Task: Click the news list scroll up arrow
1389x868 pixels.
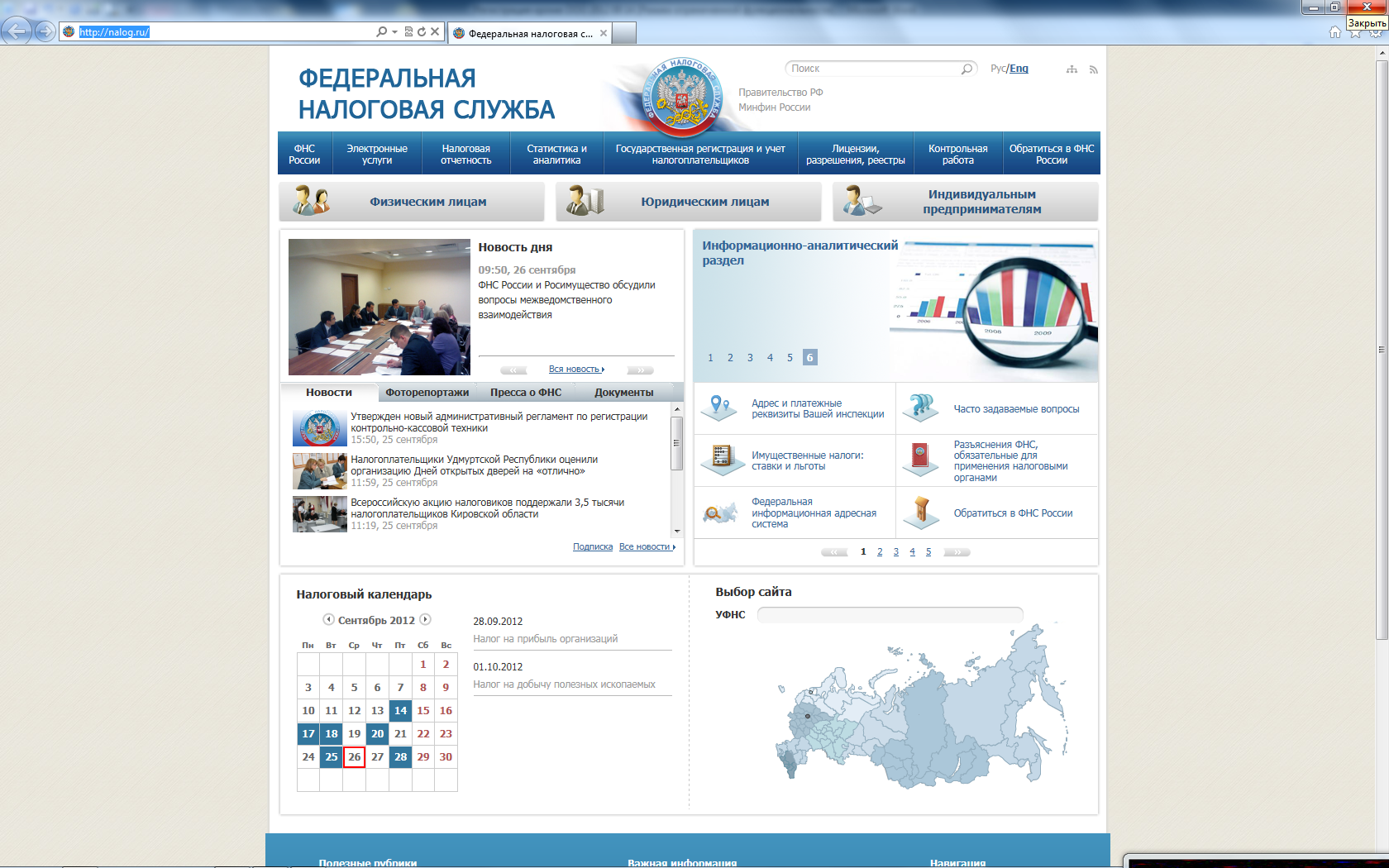Action: (x=677, y=409)
